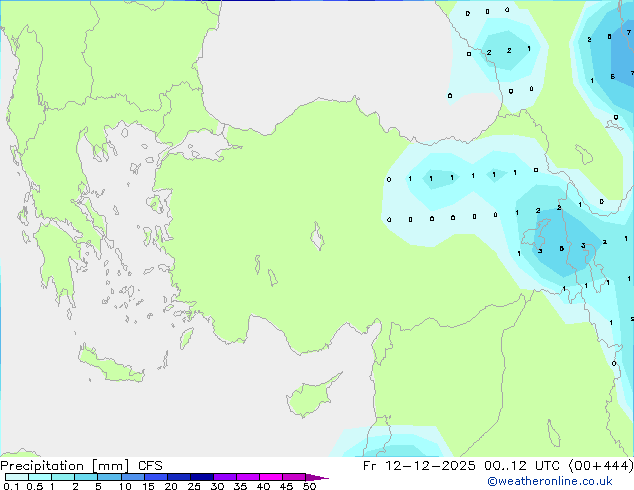This screenshot has width=634, height=490.
Task: Click the 'Fr 12-12-2025' date text
Action: [x=419, y=466]
